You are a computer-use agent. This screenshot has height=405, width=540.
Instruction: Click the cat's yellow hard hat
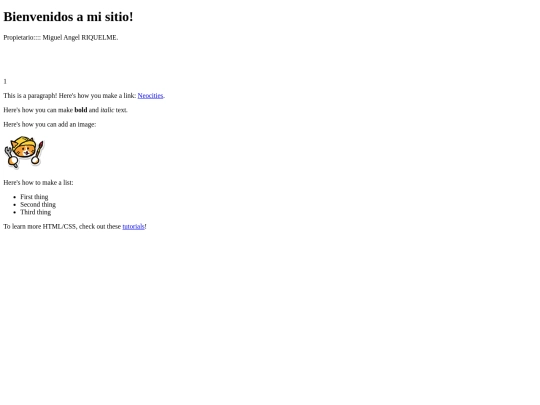(x=24, y=142)
